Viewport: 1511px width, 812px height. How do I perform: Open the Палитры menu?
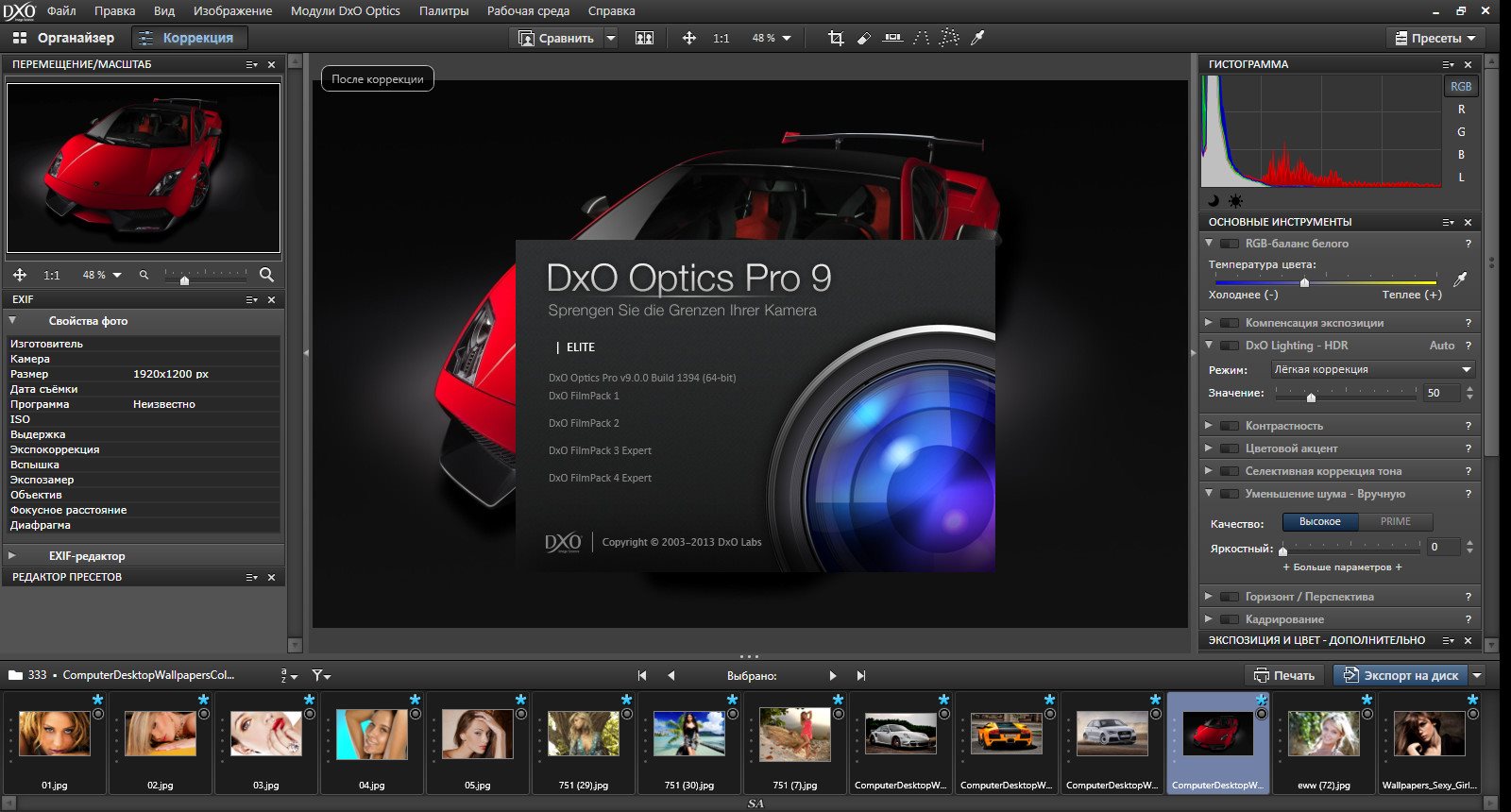click(x=444, y=11)
